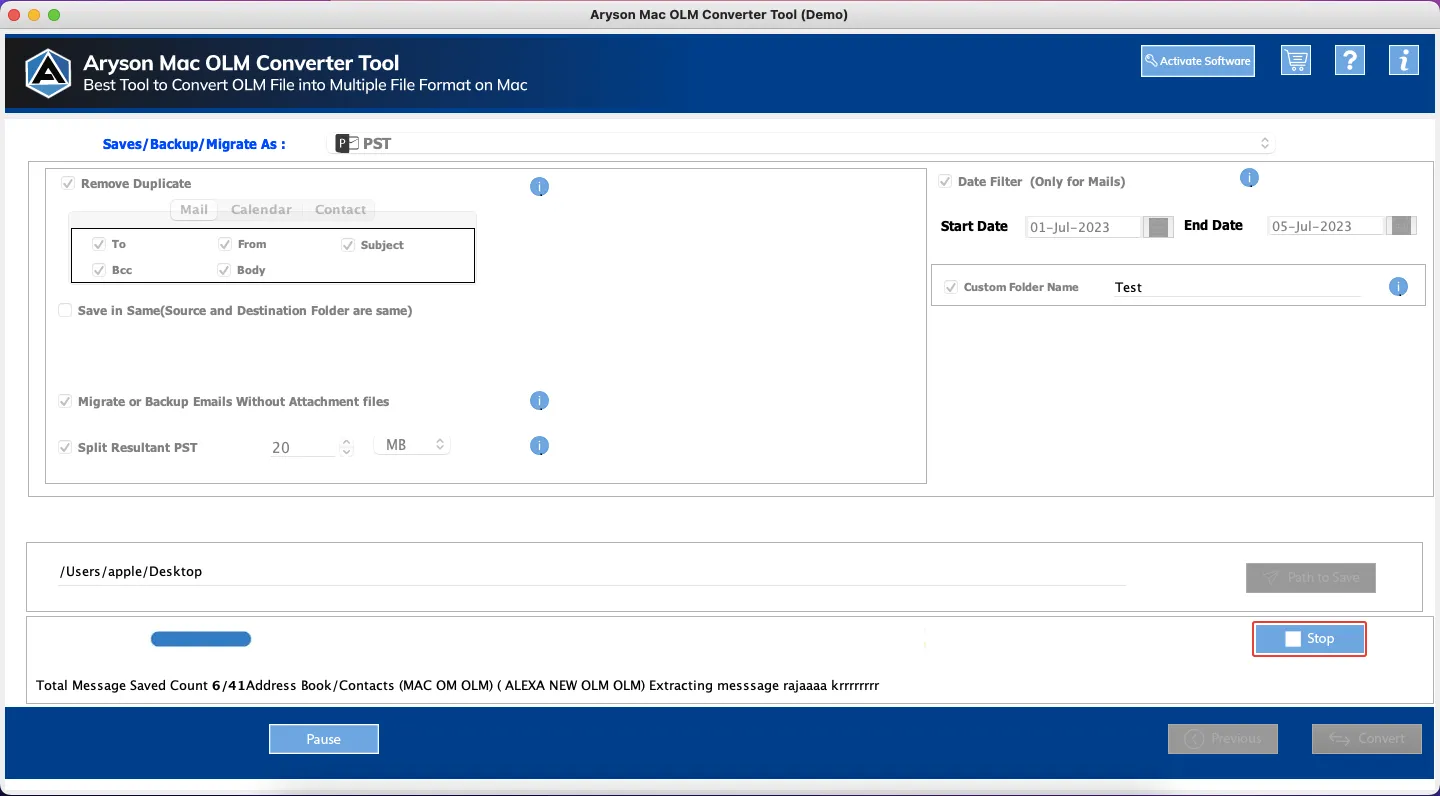Screen dimensions: 1440x796
Task: Open the MB size unit dropdown
Action: (412, 445)
